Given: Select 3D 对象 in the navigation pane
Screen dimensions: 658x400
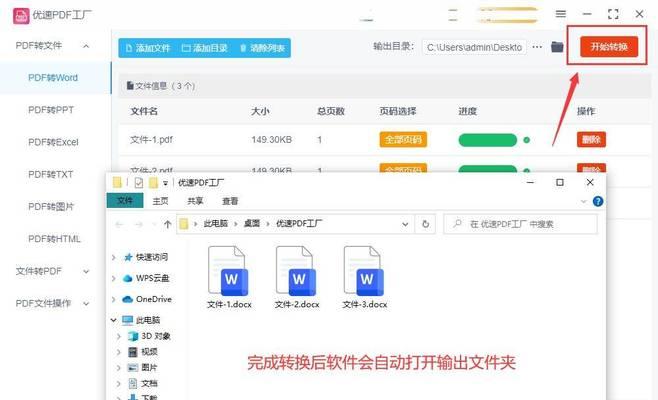Looking at the screenshot, I should [x=156, y=336].
